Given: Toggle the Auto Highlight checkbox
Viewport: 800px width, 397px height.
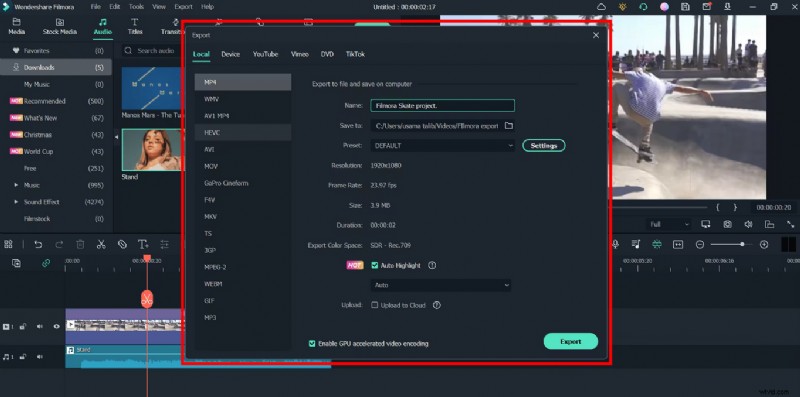Looking at the screenshot, I should tap(374, 265).
